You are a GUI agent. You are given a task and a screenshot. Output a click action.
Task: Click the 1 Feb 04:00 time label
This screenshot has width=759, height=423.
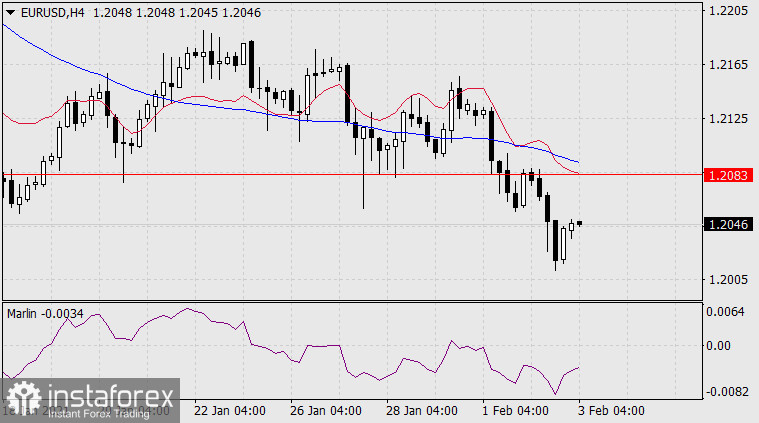(x=515, y=411)
